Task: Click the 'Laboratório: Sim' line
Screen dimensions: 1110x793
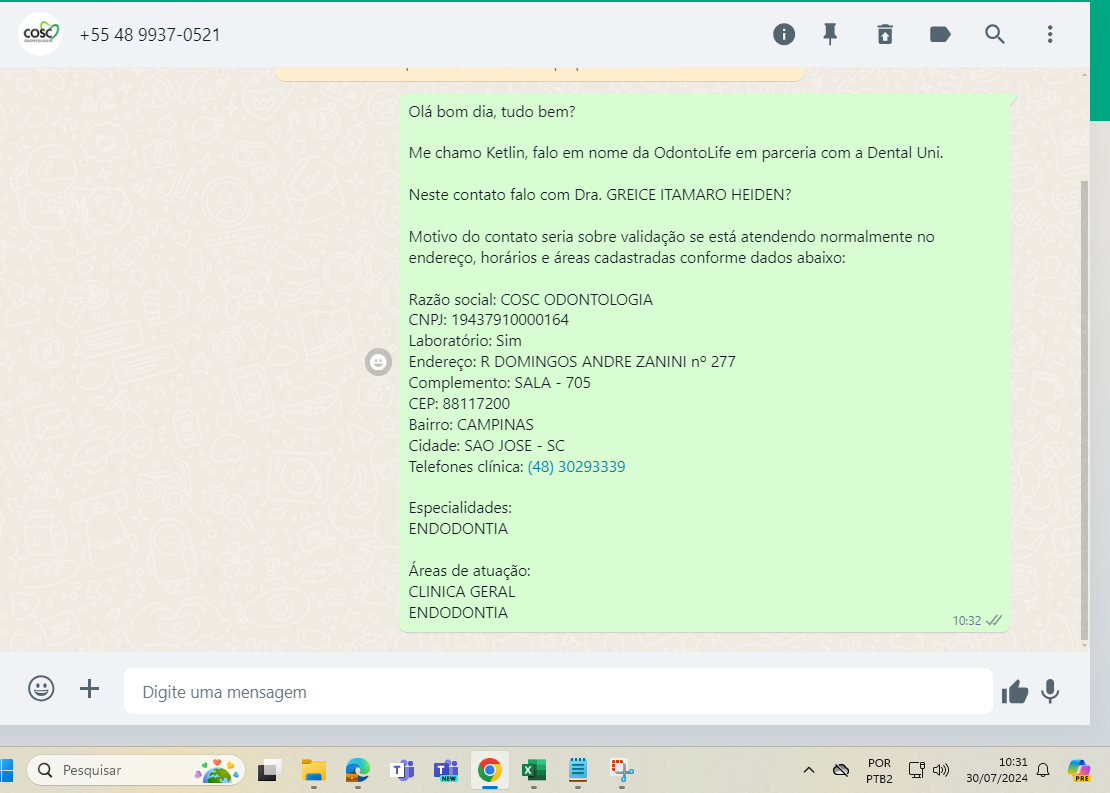Action: click(464, 341)
